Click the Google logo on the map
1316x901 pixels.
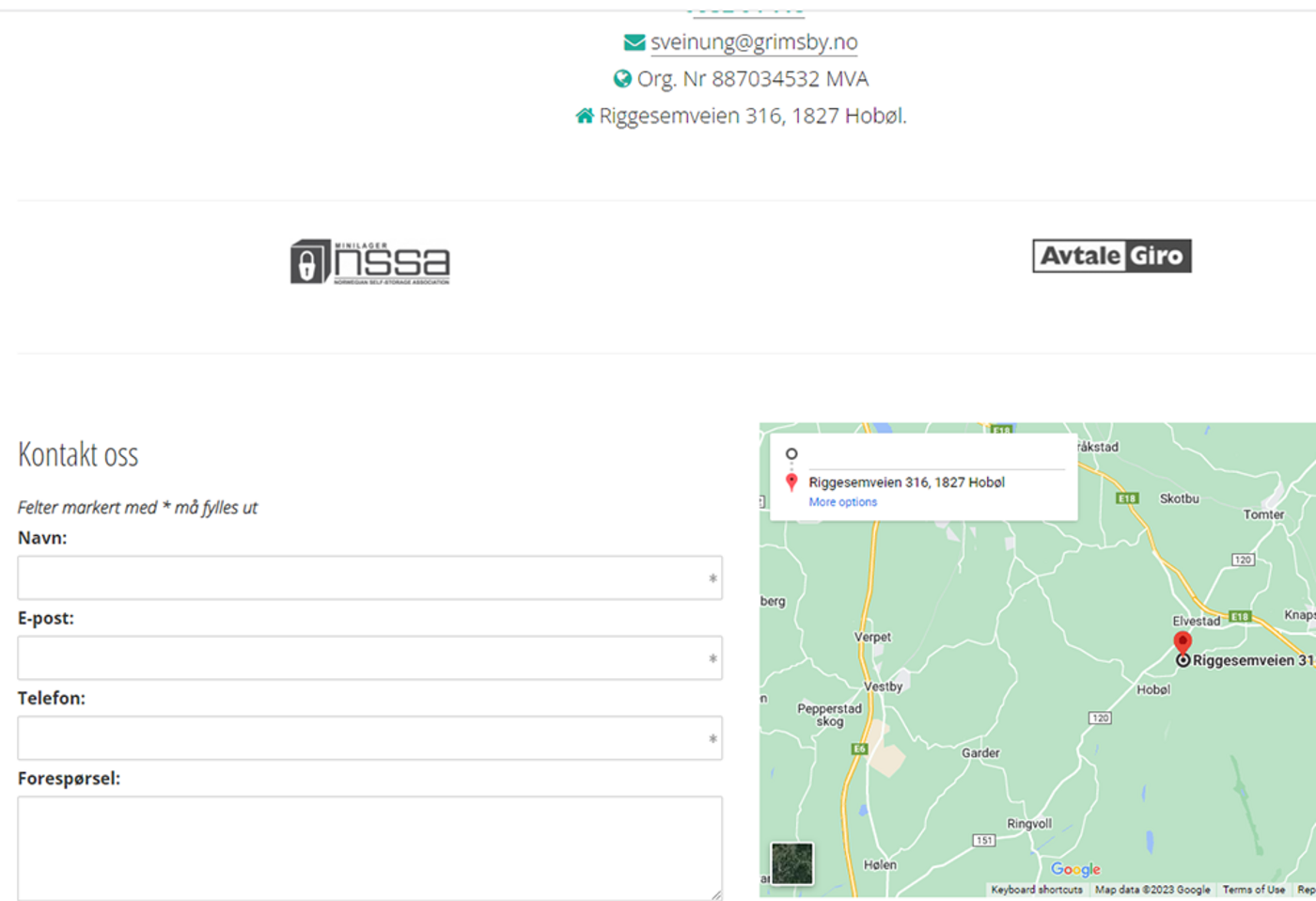tap(1075, 869)
